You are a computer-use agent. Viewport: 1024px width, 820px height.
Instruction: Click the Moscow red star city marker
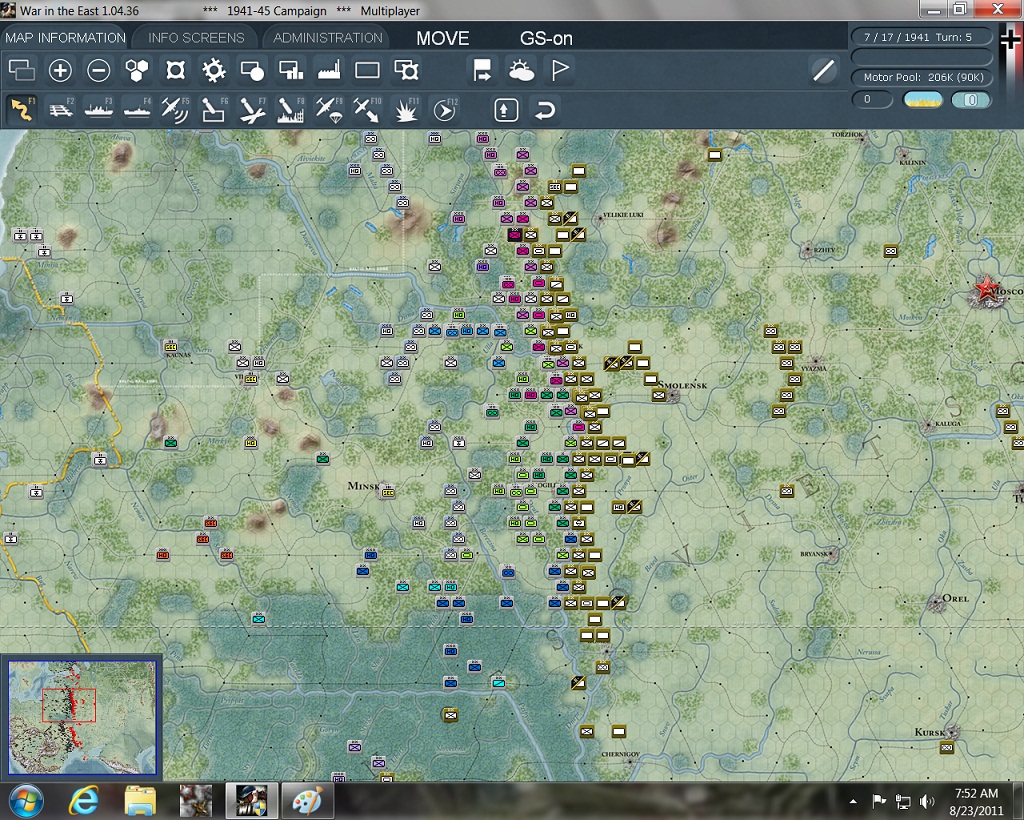(985, 289)
